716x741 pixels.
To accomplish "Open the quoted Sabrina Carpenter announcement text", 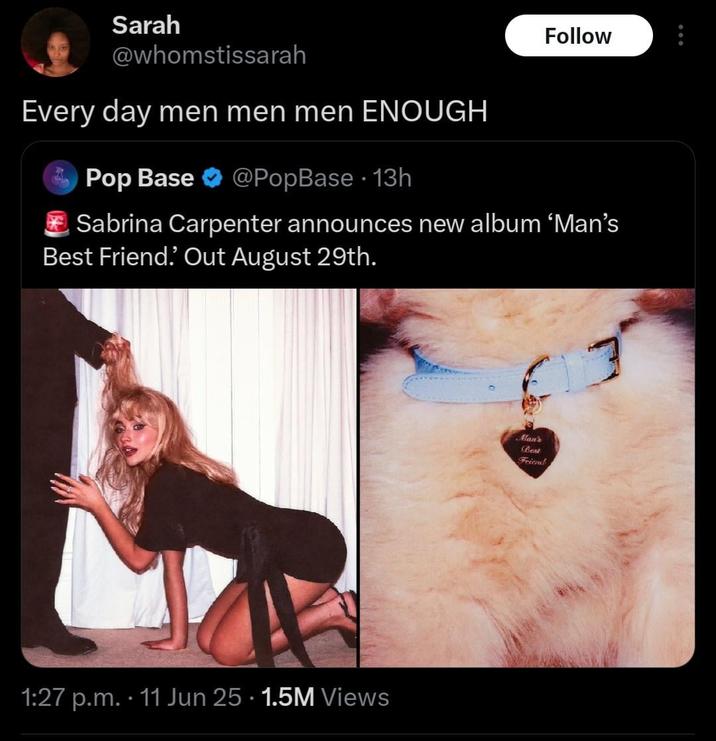I will [331, 240].
